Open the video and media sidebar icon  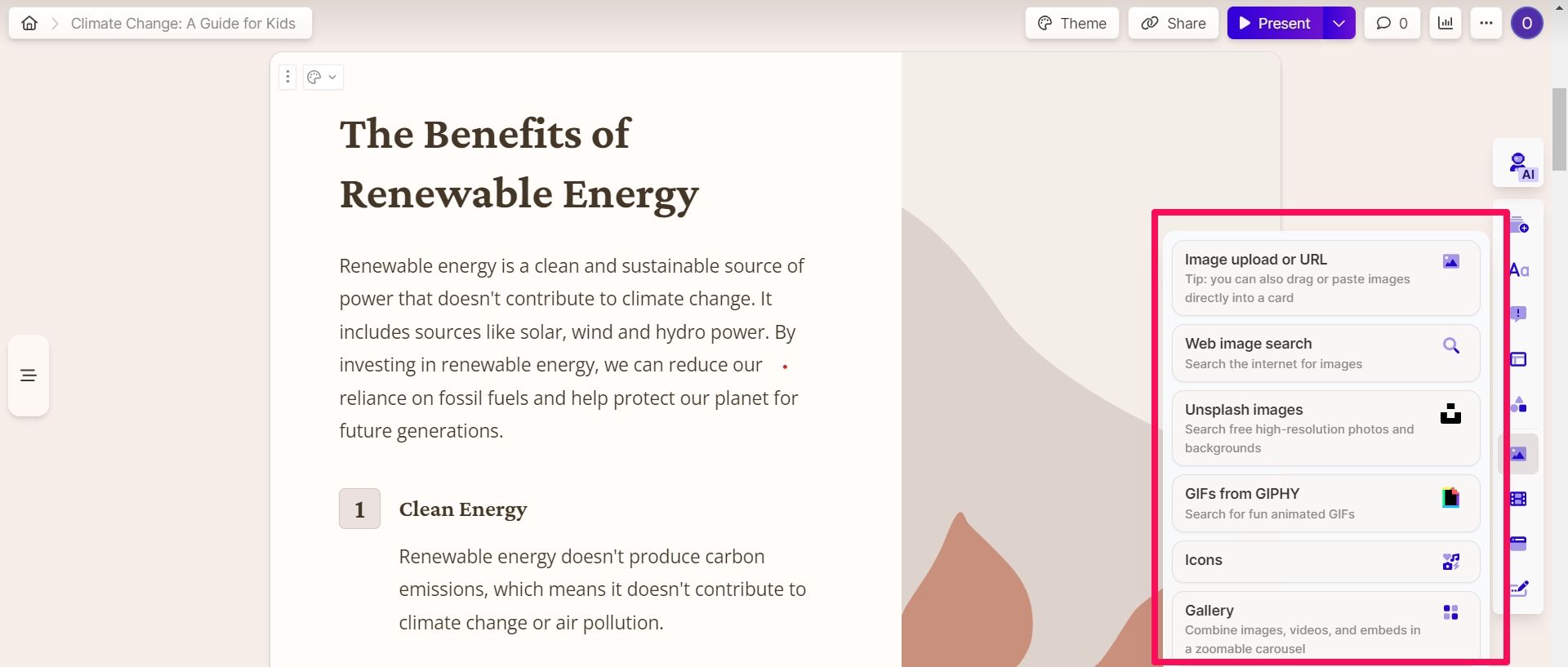tap(1519, 499)
